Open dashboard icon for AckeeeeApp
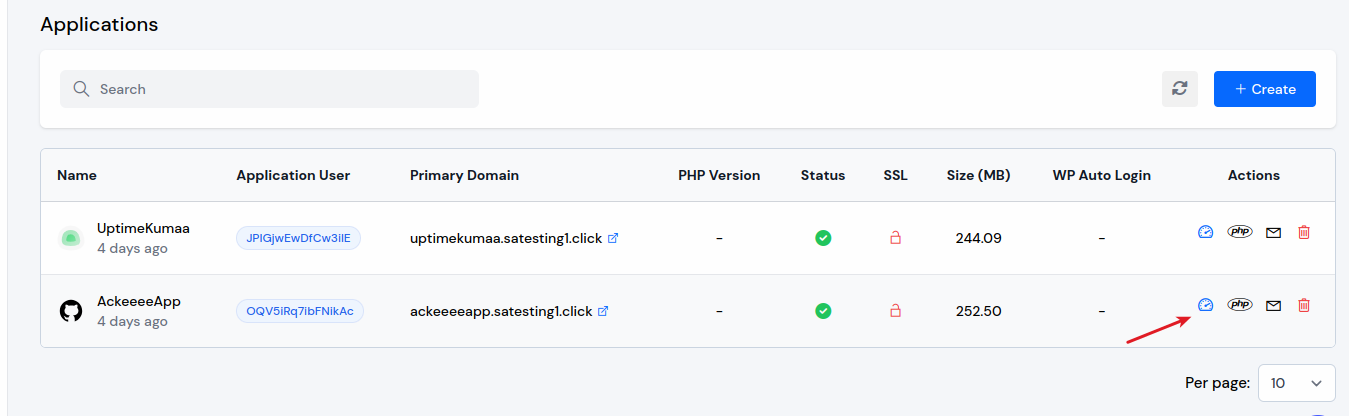The height and width of the screenshot is (419, 1351). (x=1205, y=305)
